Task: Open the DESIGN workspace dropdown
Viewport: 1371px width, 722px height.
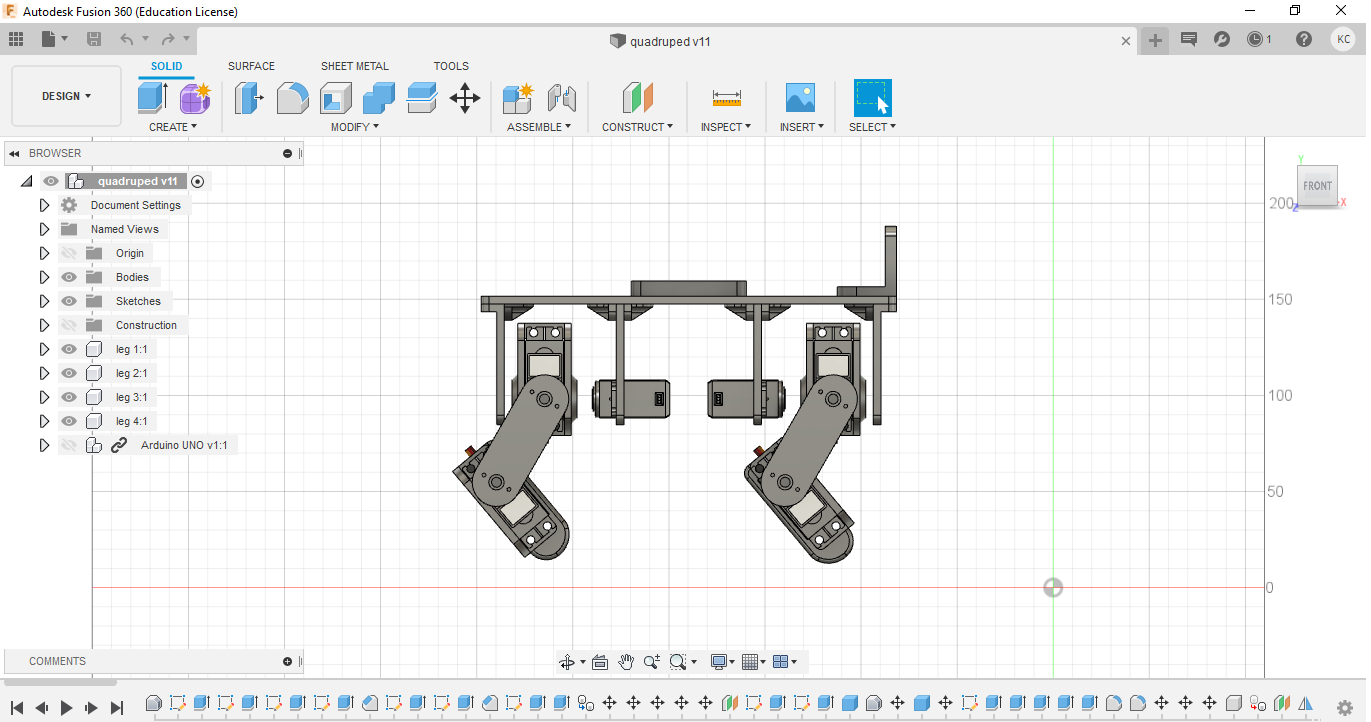Action: pos(66,96)
